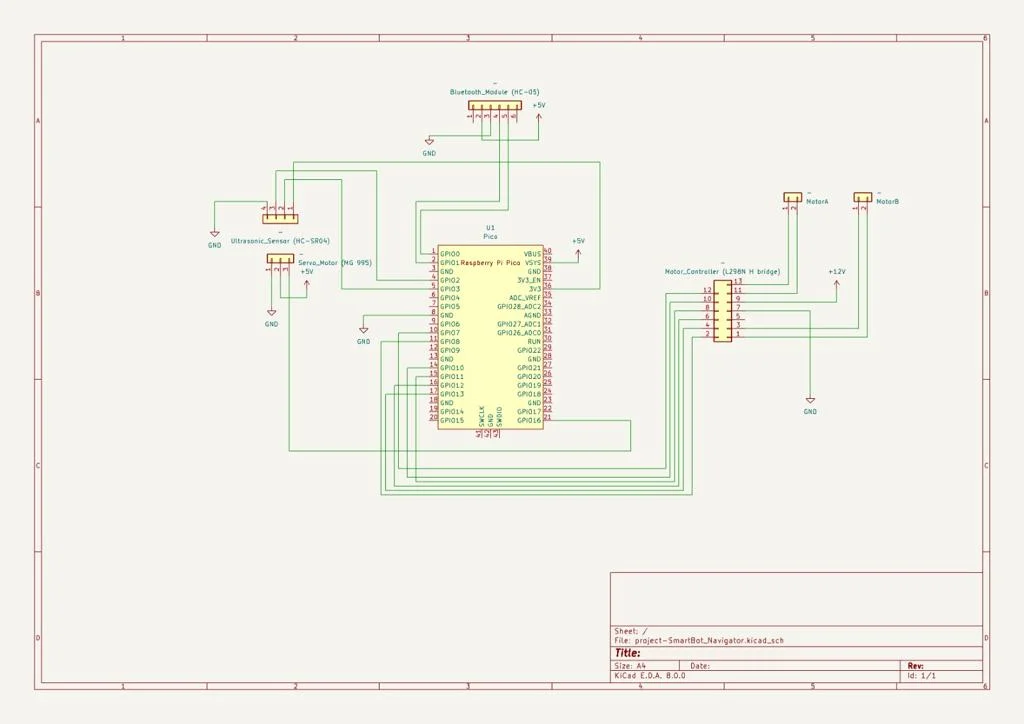
Task: Click the Ultrasonic_Sensor (HC-SR04) connector symbol
Action: 280,218
